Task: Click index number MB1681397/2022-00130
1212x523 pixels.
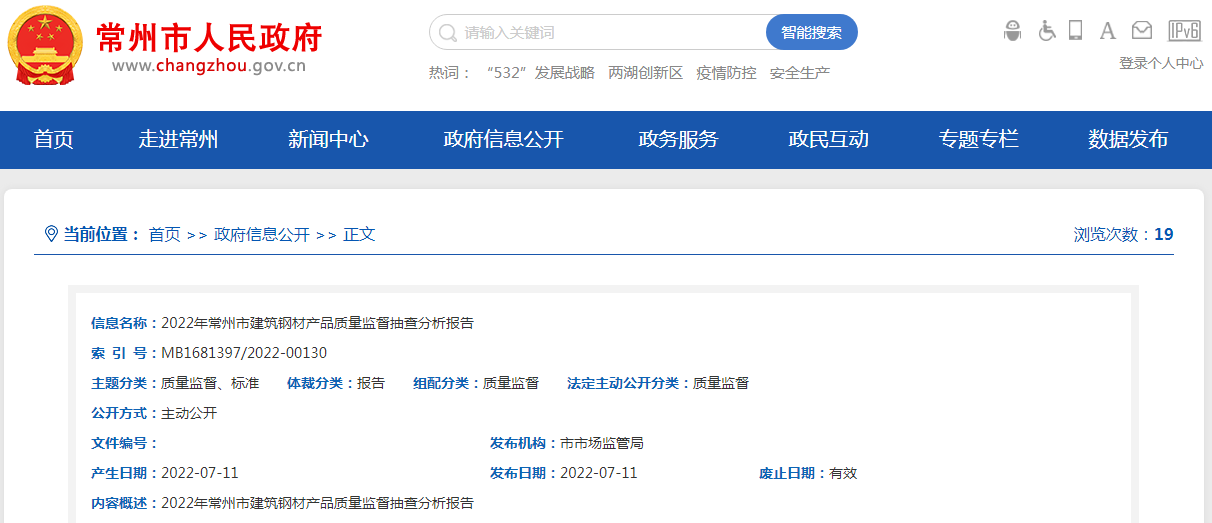Action: coord(244,353)
